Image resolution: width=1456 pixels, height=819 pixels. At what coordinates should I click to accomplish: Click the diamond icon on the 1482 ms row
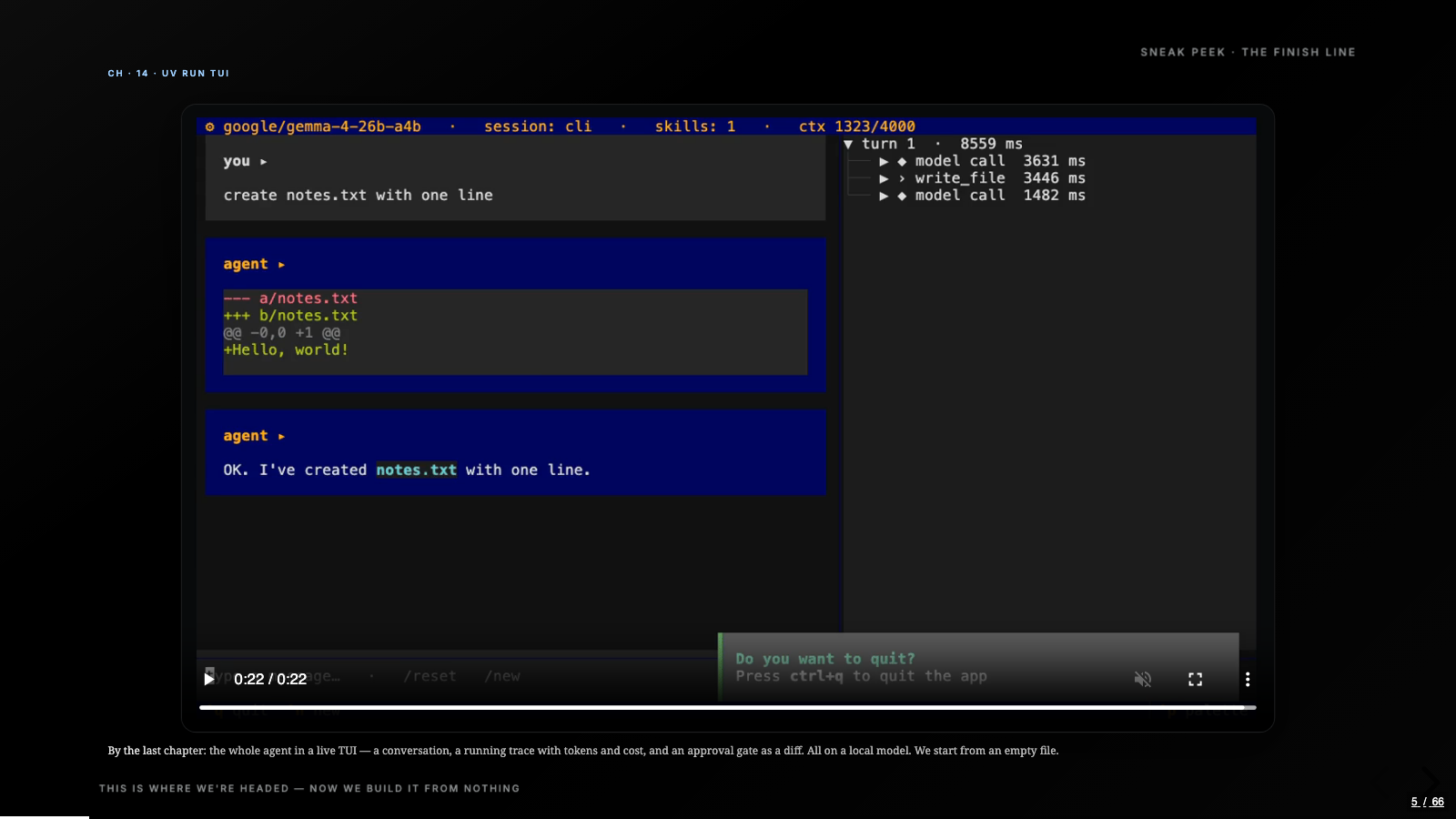[x=902, y=196]
